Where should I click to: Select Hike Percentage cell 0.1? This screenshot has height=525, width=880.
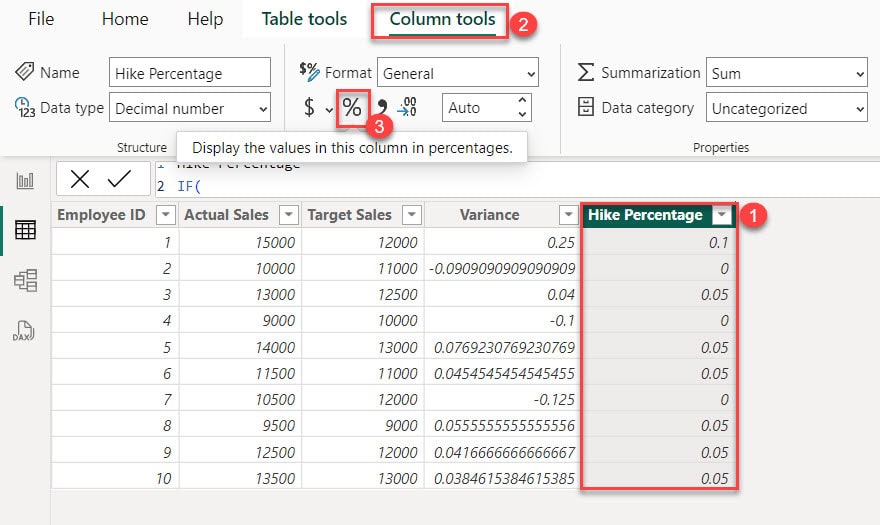[658, 242]
